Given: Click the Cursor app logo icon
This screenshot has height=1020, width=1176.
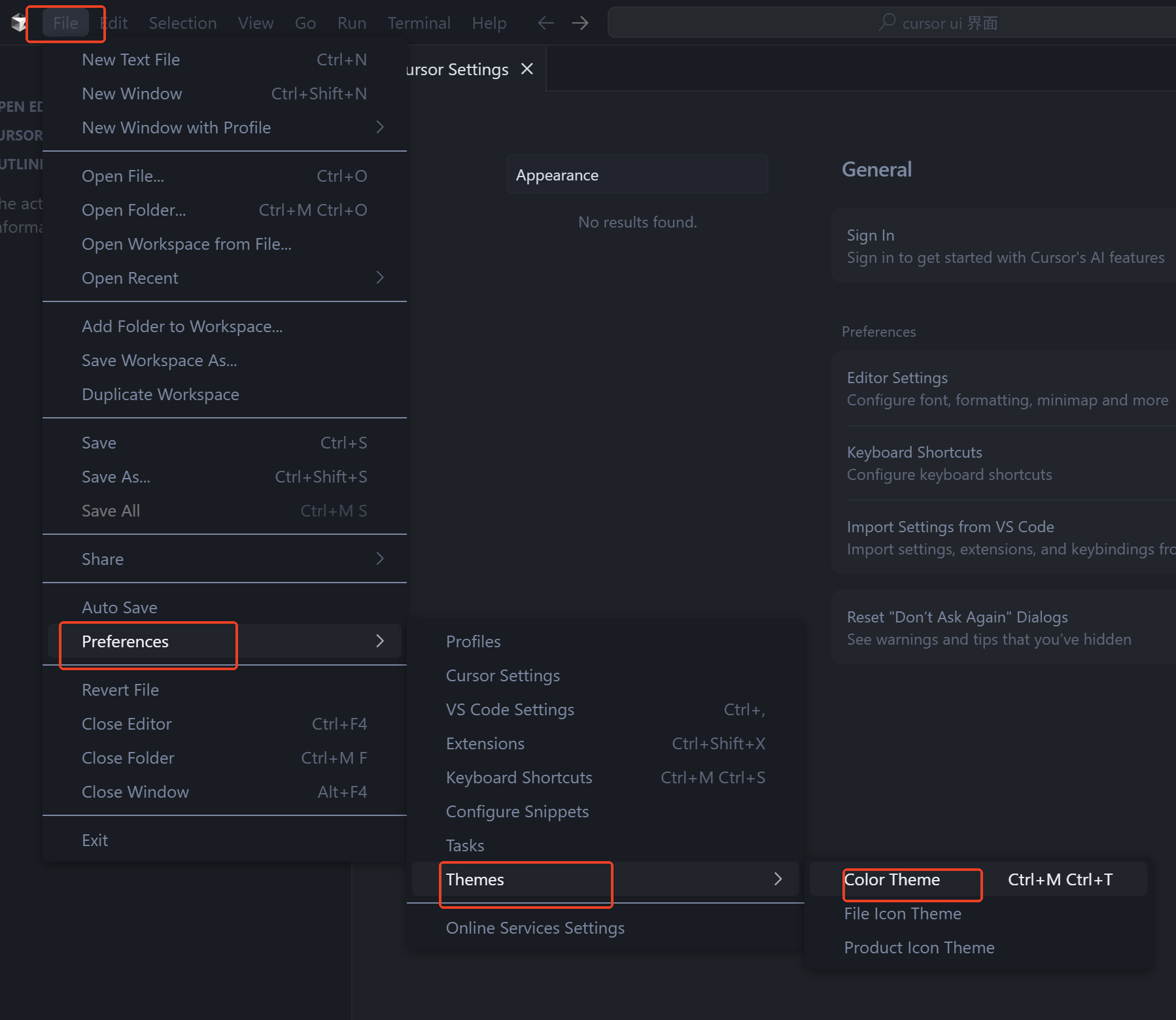Looking at the screenshot, I should 19,23.
